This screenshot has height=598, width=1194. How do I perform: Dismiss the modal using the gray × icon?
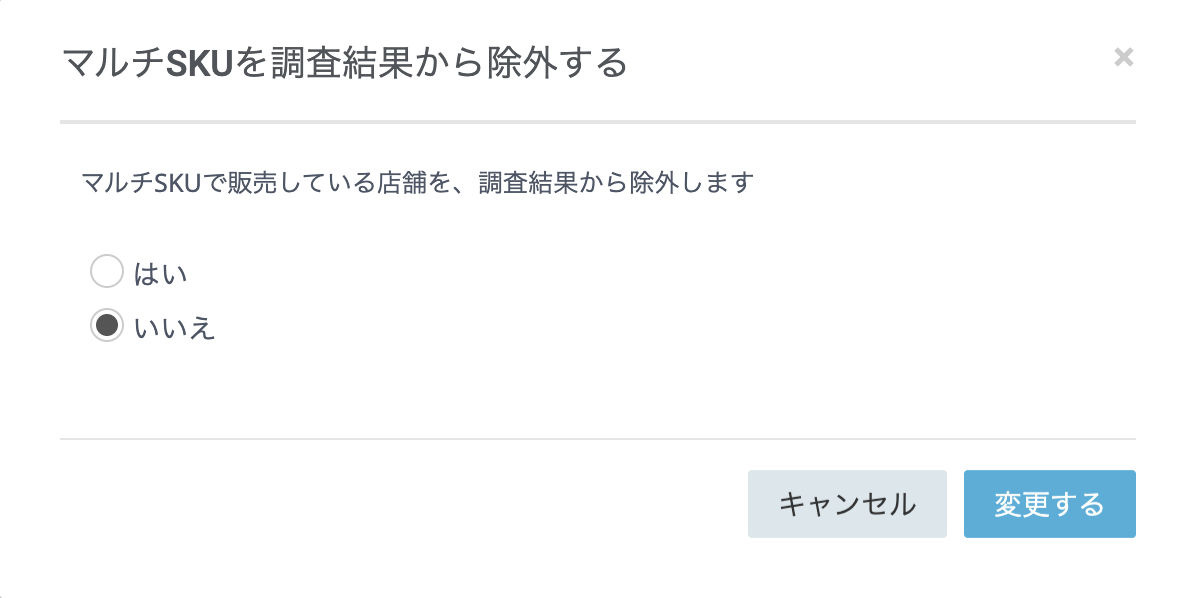point(1124,57)
